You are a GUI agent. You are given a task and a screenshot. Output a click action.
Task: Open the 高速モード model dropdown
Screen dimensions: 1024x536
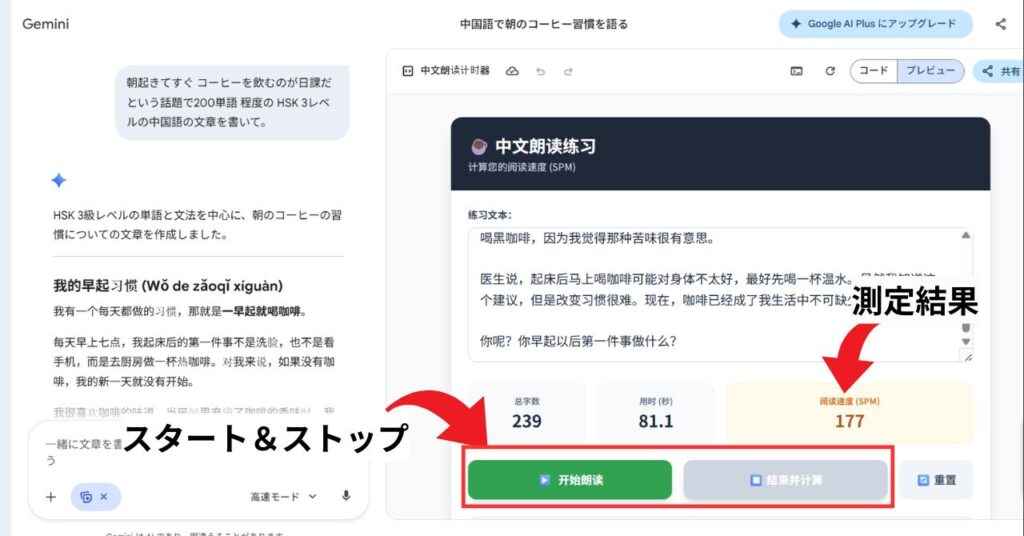pos(283,496)
